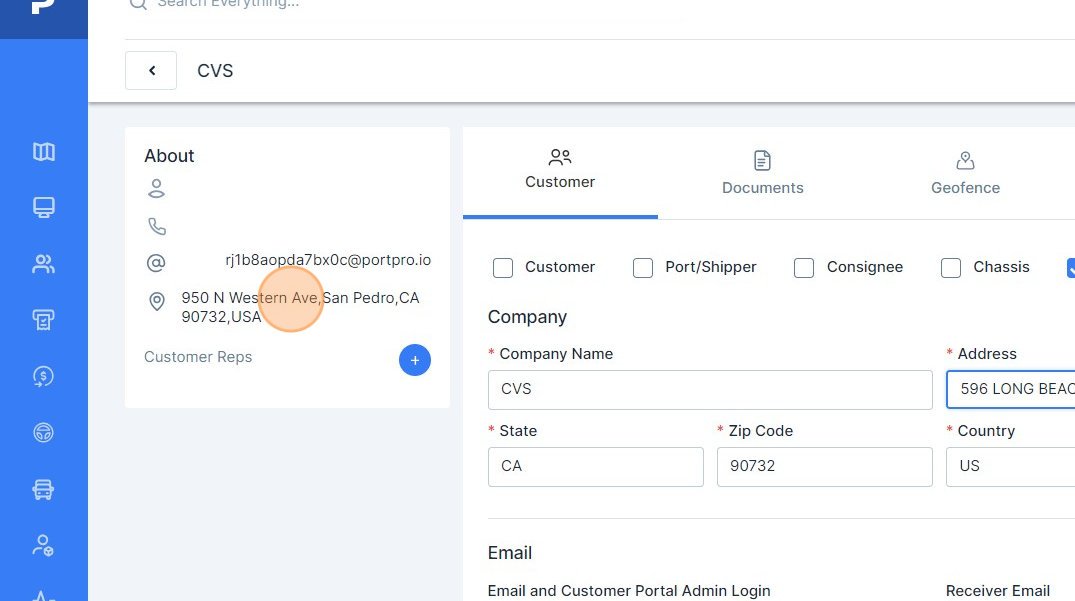Click the Receiver Email label

pyautogui.click(x=998, y=591)
